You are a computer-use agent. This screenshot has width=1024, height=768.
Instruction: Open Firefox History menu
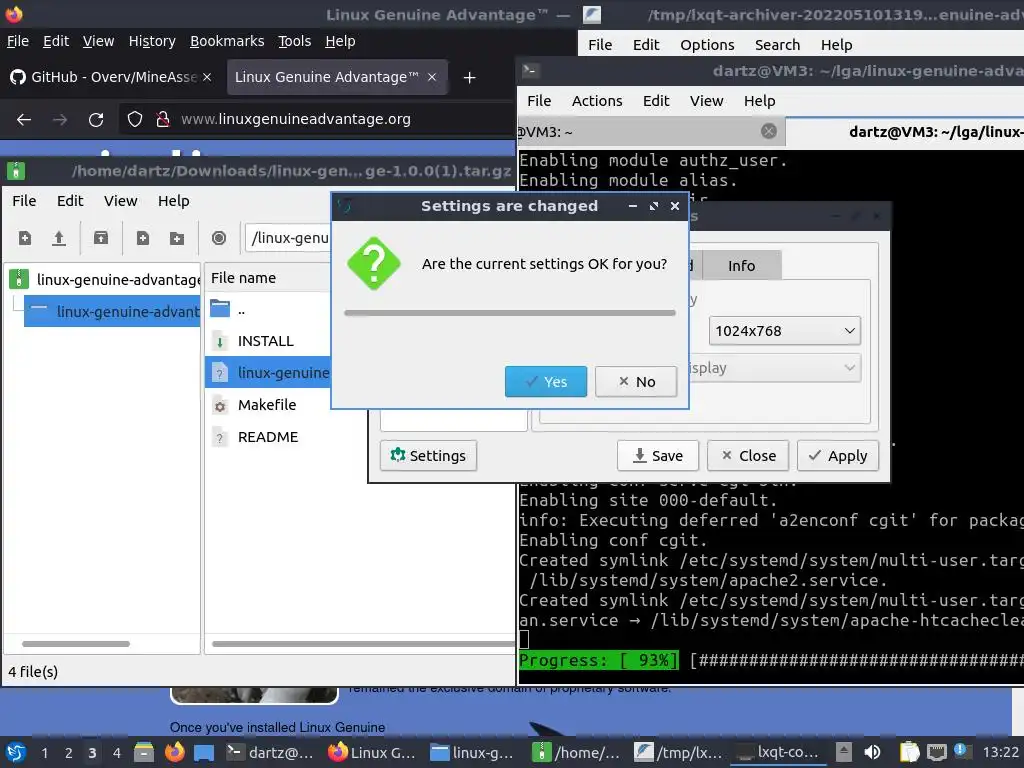coord(152,41)
